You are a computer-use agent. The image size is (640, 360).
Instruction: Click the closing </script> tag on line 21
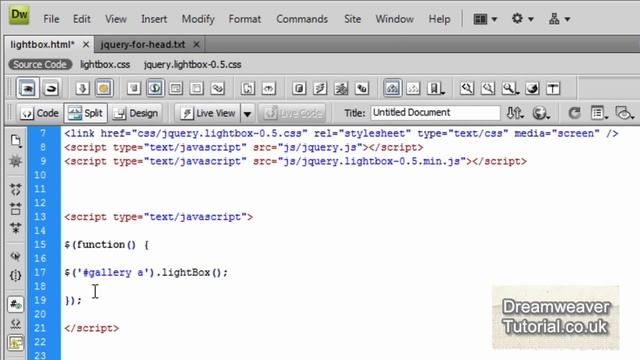[x=91, y=328]
